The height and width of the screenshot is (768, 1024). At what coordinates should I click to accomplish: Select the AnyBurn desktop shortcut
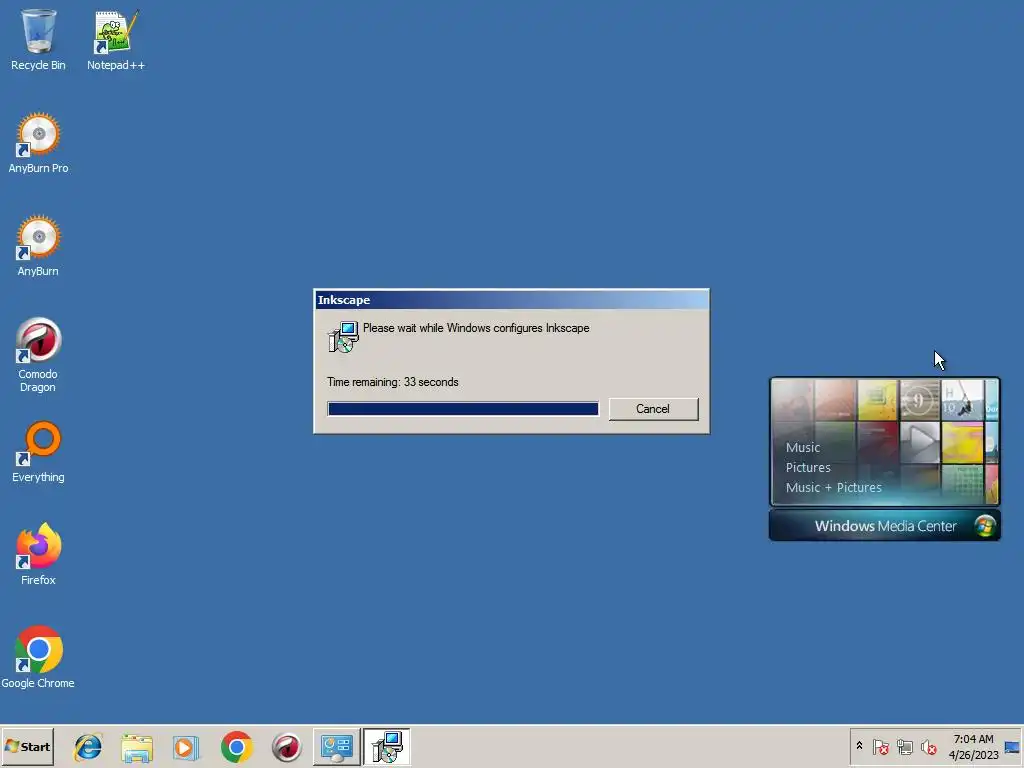pos(38,246)
